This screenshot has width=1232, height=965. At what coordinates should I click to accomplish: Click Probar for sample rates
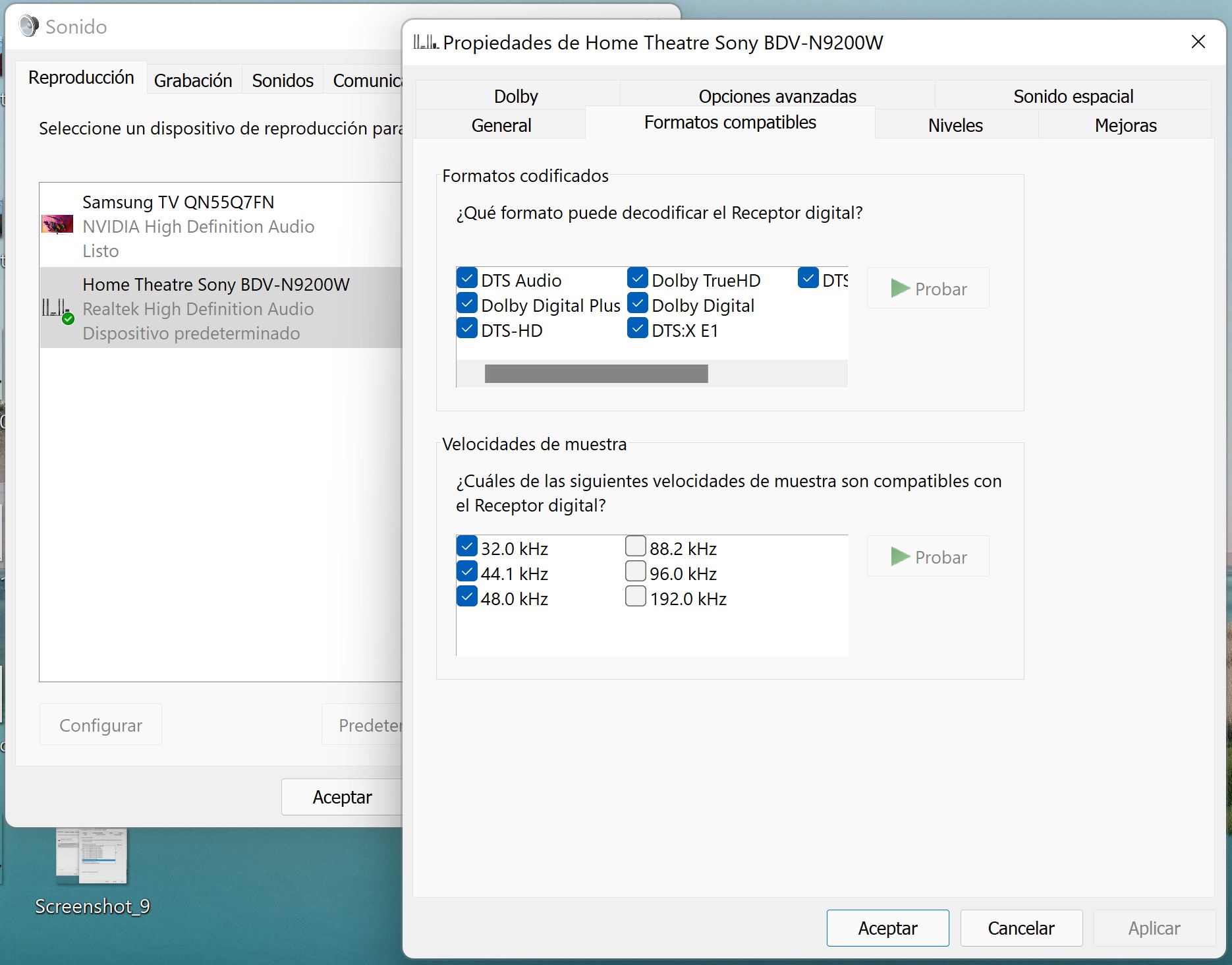coord(928,556)
